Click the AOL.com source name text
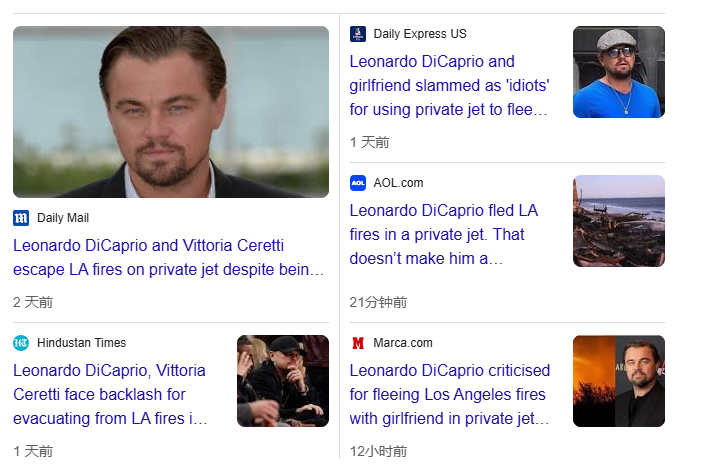The height and width of the screenshot is (473, 703). (x=398, y=183)
